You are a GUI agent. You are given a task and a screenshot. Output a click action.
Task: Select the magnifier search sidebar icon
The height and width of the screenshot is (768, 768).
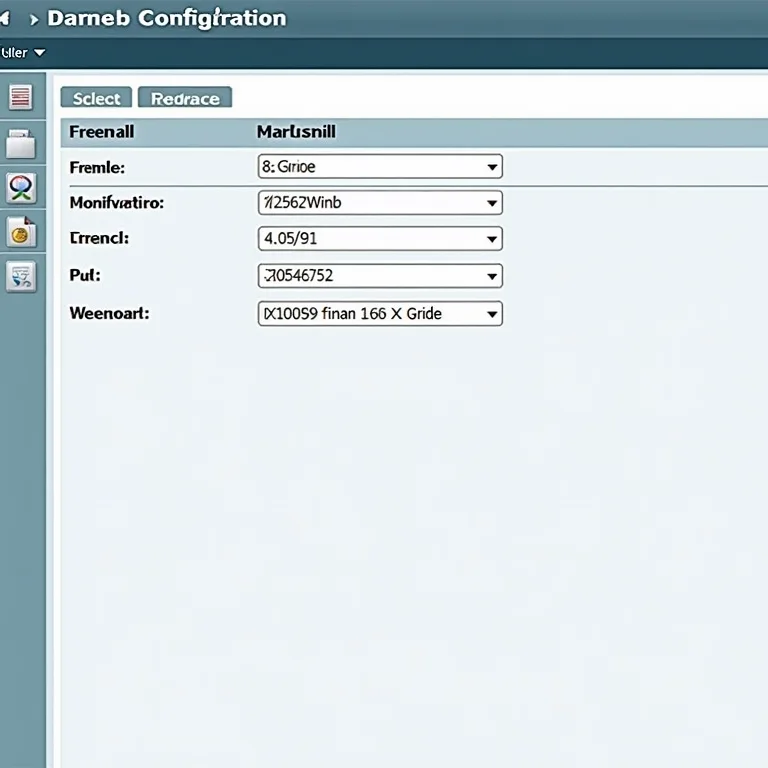coord(21,188)
